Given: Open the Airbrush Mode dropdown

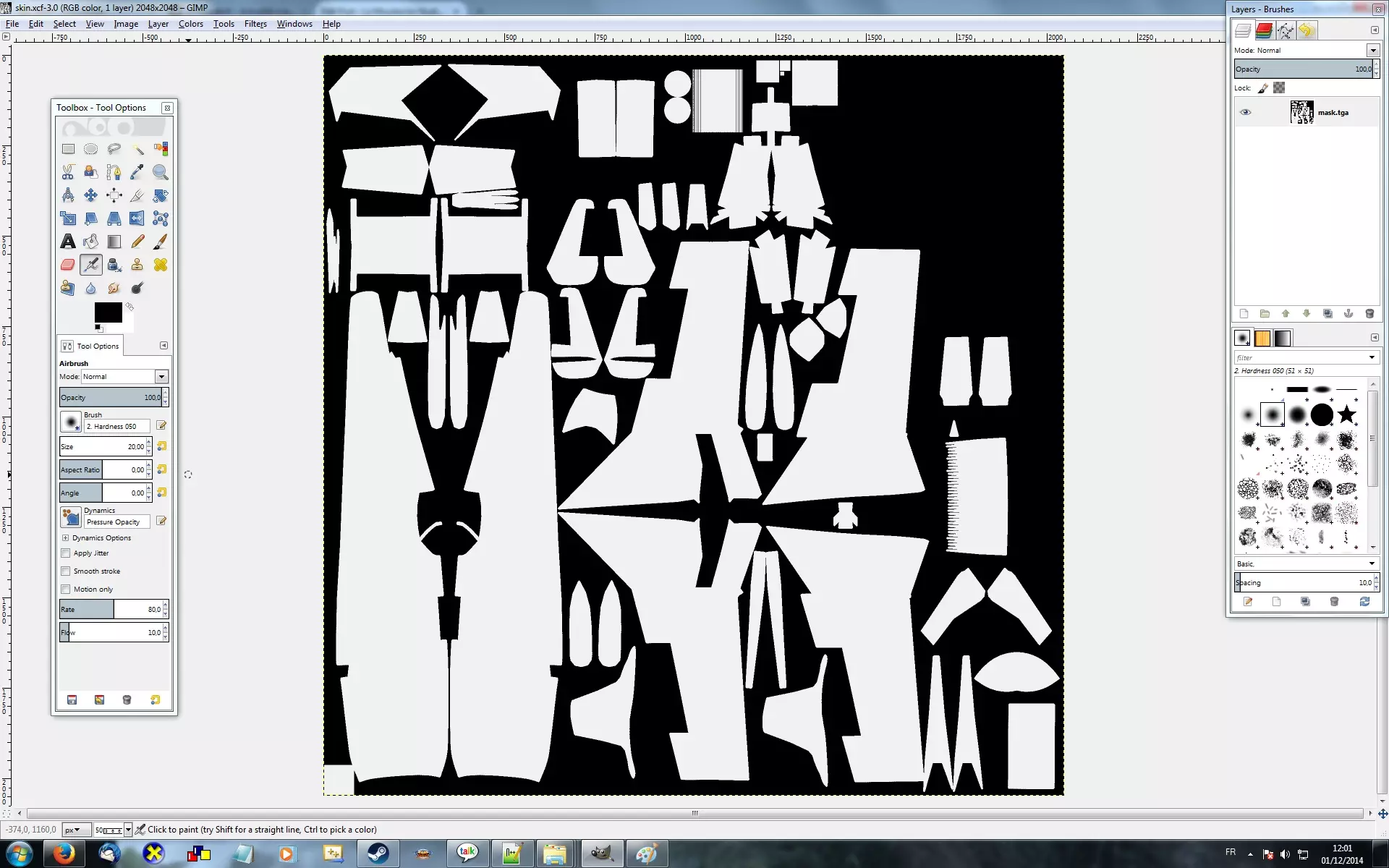Looking at the screenshot, I should coord(124,377).
